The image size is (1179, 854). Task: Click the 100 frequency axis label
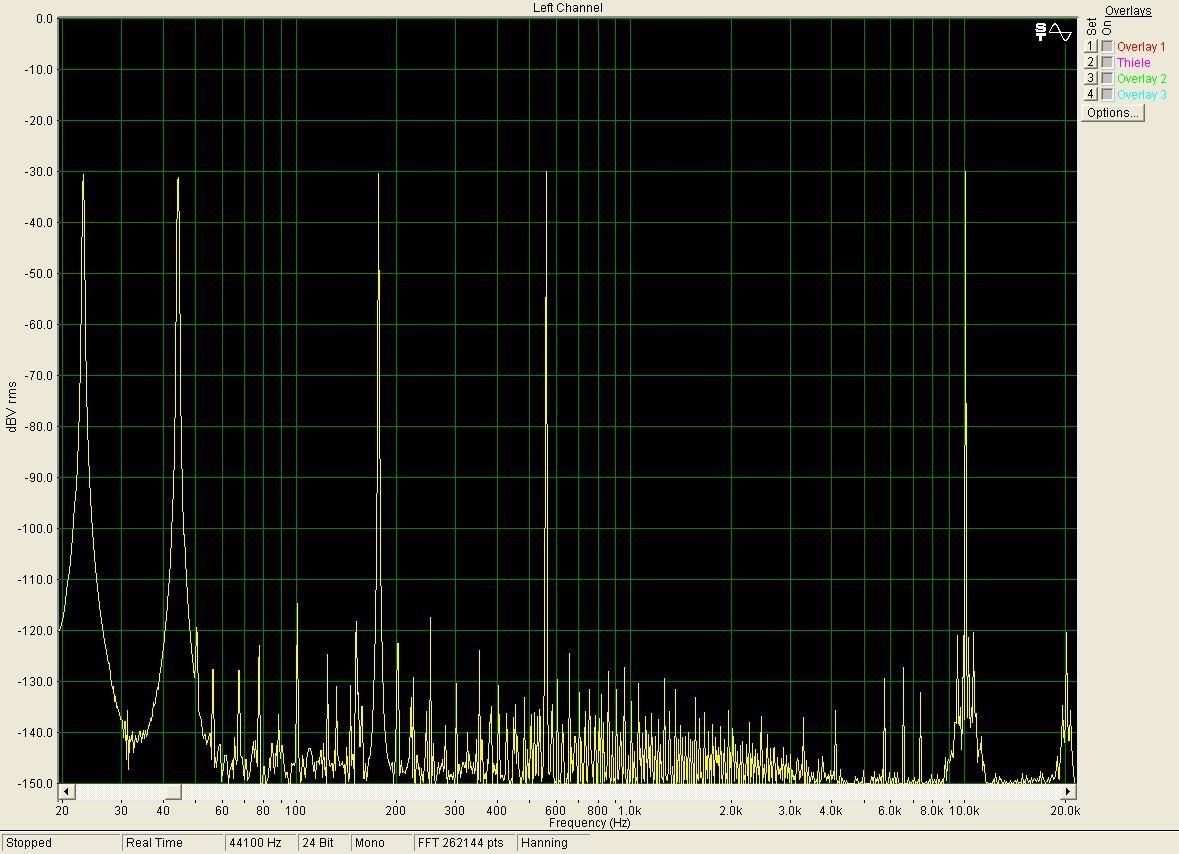(296, 810)
